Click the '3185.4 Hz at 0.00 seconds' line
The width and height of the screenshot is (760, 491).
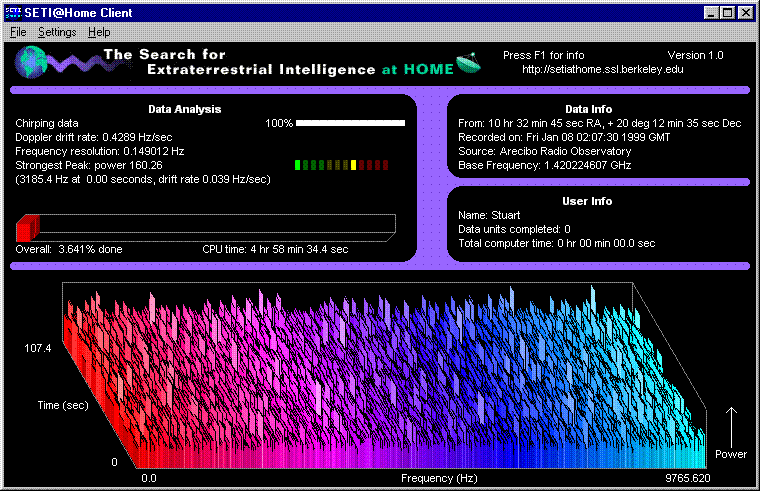click(x=143, y=179)
